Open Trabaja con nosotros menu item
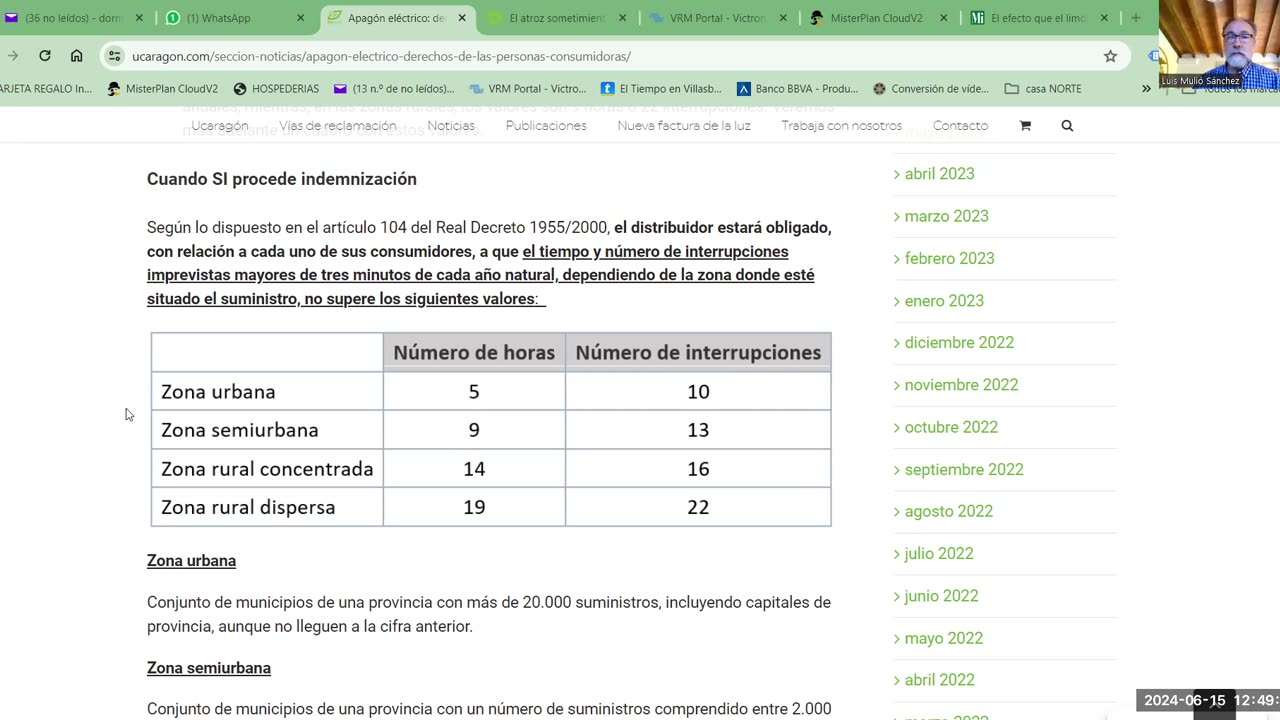This screenshot has width=1280, height=720. (842, 126)
